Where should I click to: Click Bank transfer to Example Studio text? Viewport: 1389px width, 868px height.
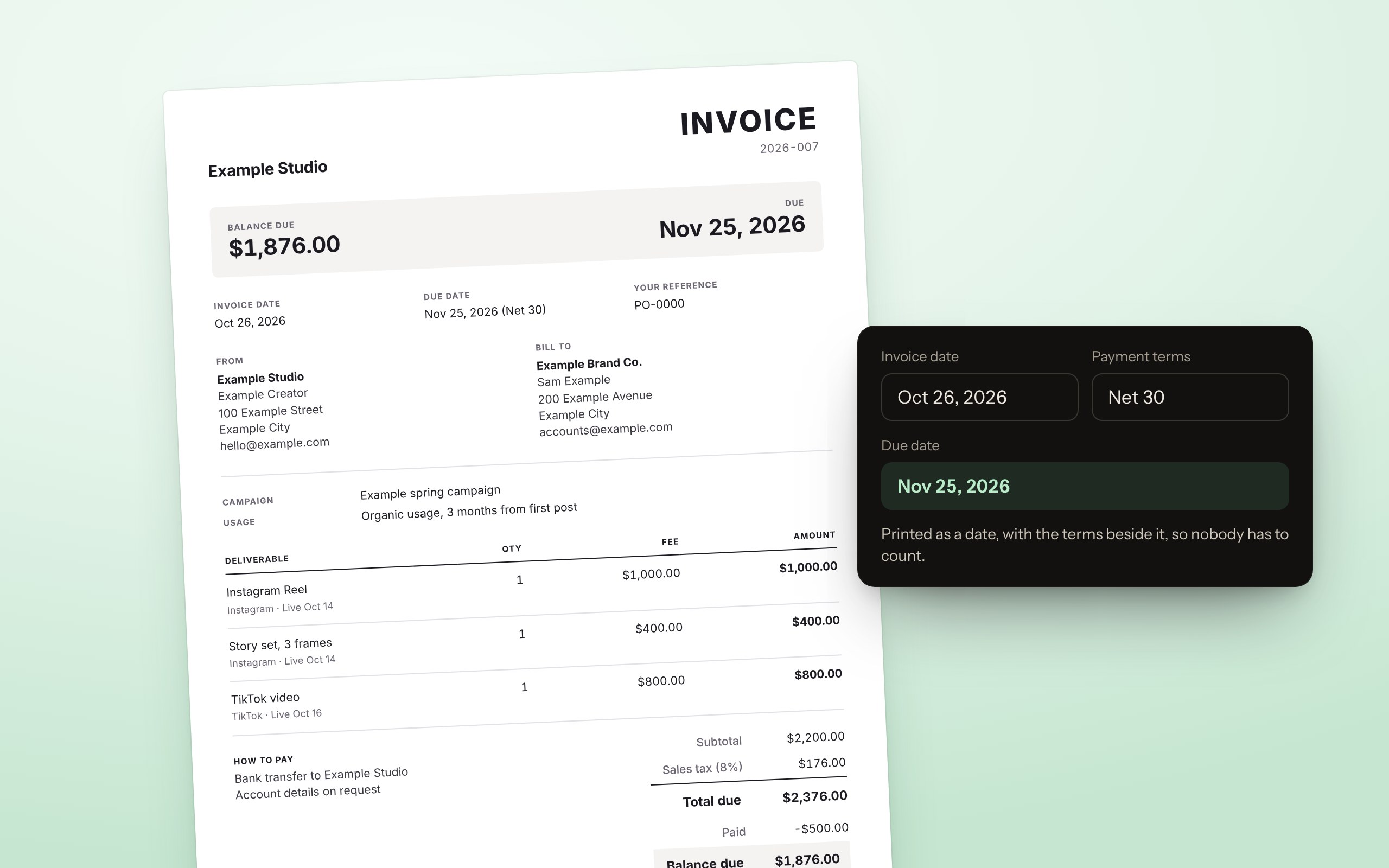[x=321, y=775]
